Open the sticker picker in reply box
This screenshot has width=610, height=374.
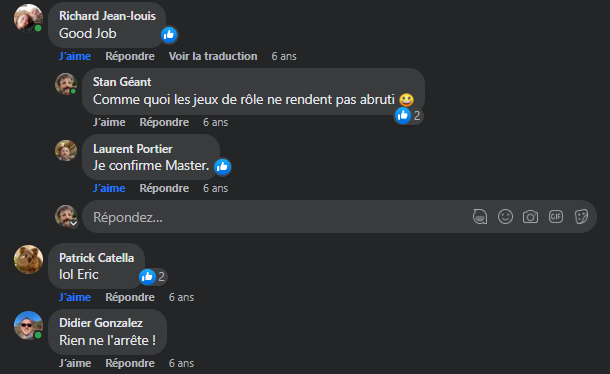pos(581,217)
